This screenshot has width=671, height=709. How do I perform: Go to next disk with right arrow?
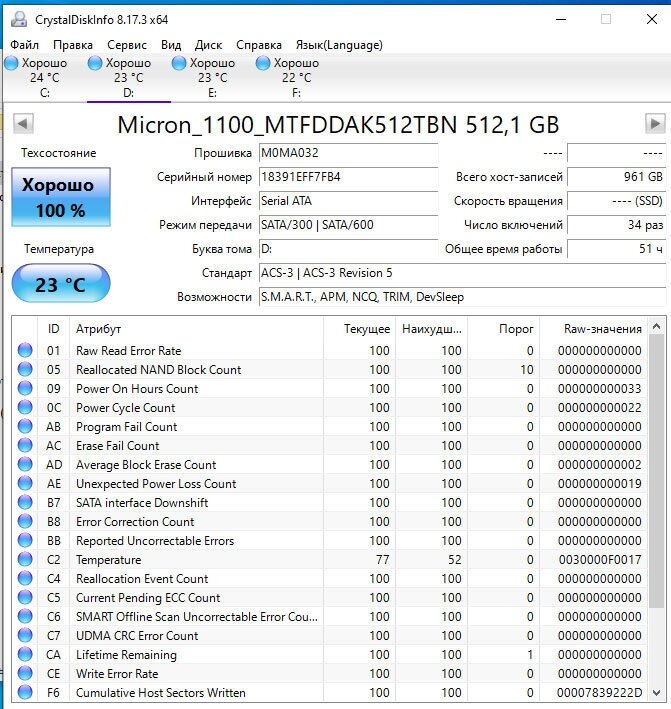coord(655,123)
